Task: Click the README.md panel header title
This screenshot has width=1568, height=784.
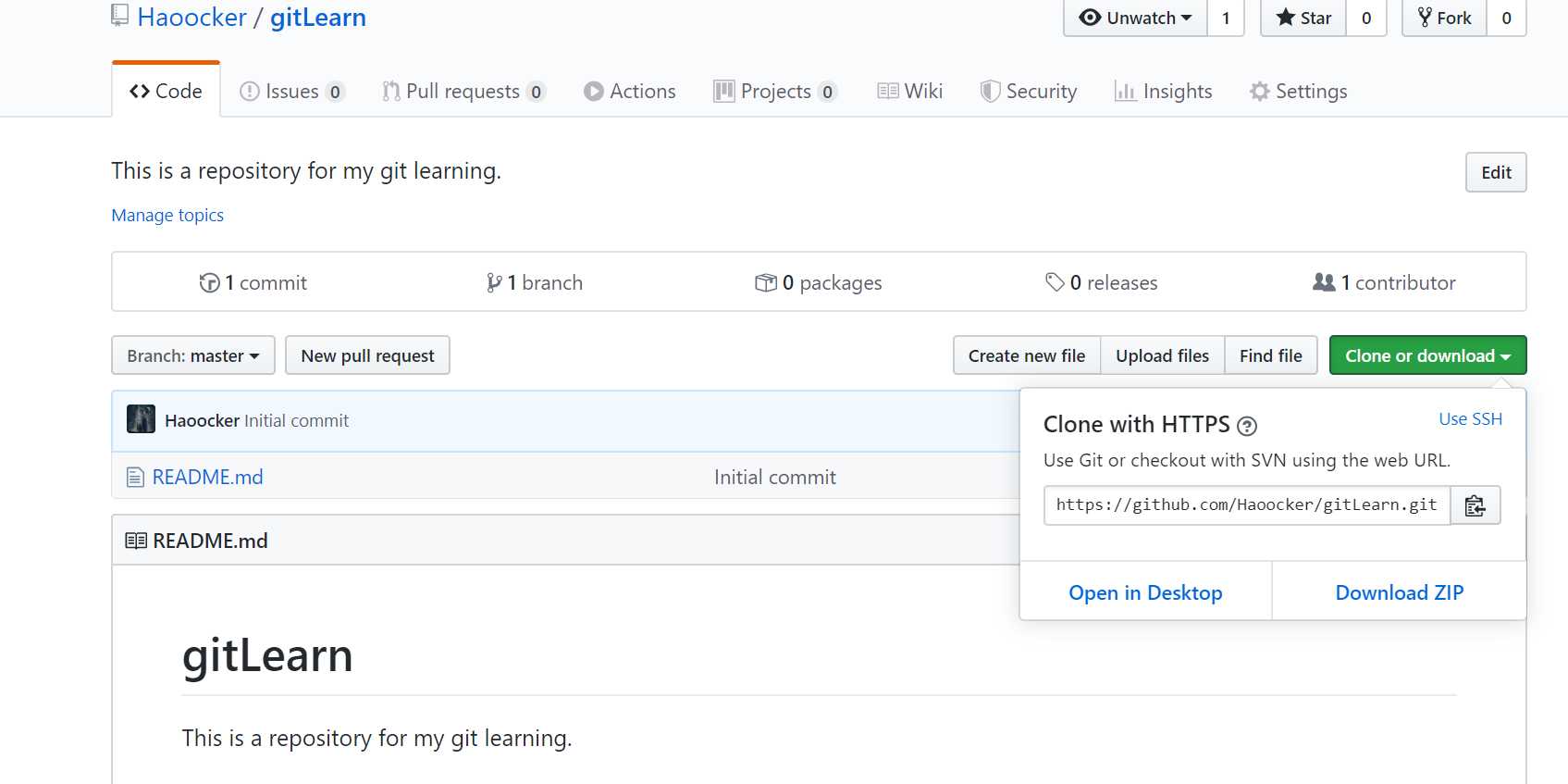Action: (x=210, y=541)
